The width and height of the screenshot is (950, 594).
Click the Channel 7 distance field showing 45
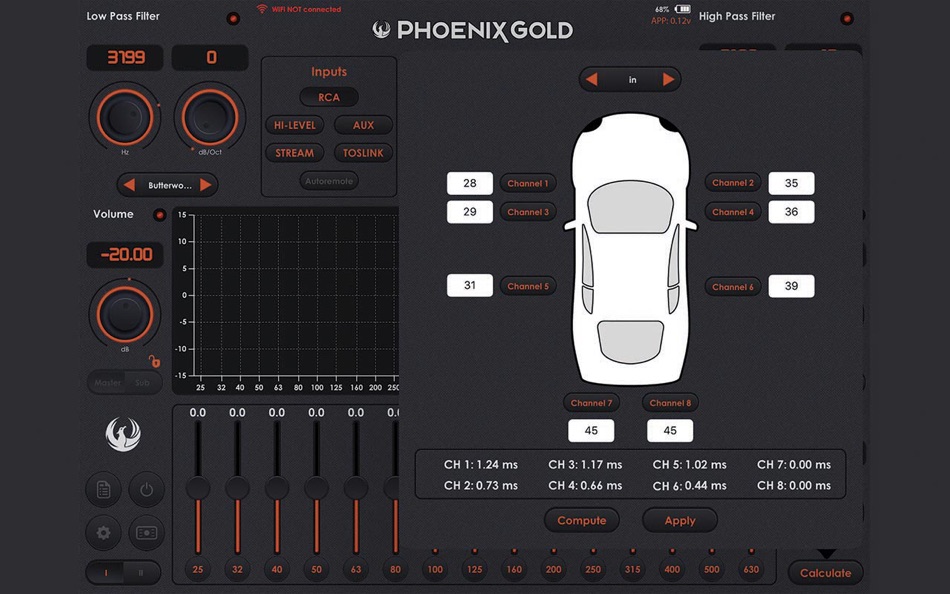pos(591,430)
